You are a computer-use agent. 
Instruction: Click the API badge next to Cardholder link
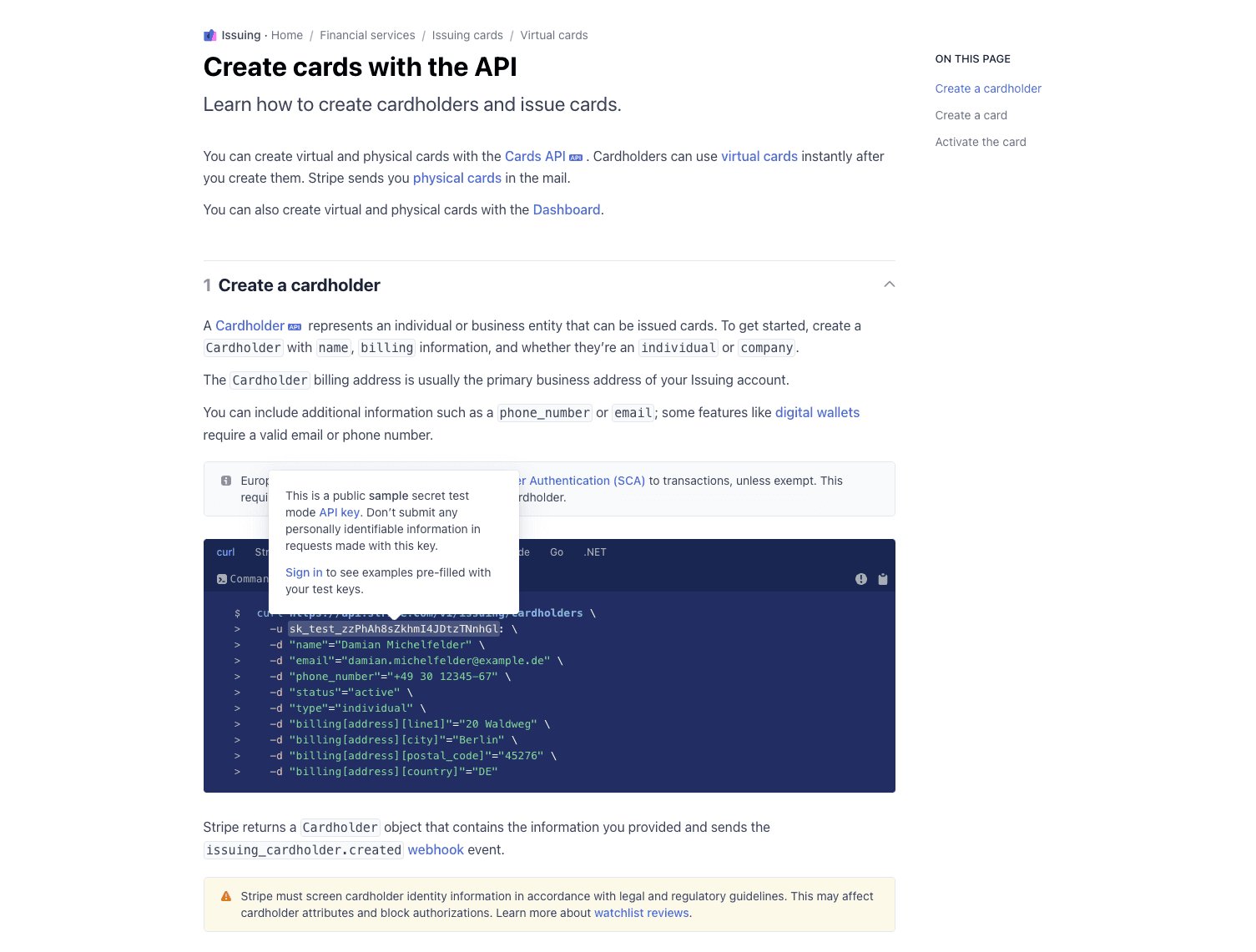(295, 327)
